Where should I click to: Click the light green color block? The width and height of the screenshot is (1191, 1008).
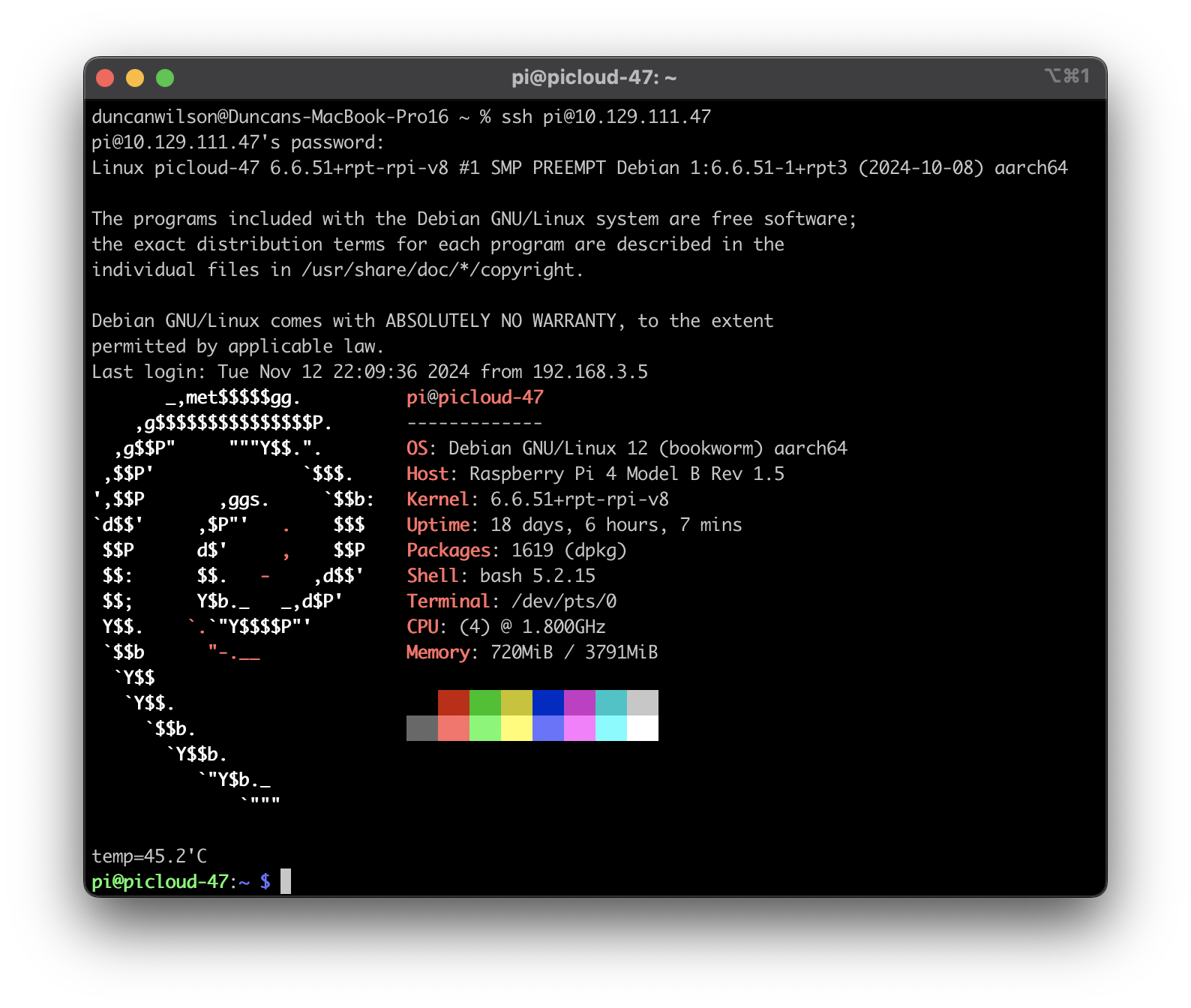pyautogui.click(x=485, y=728)
